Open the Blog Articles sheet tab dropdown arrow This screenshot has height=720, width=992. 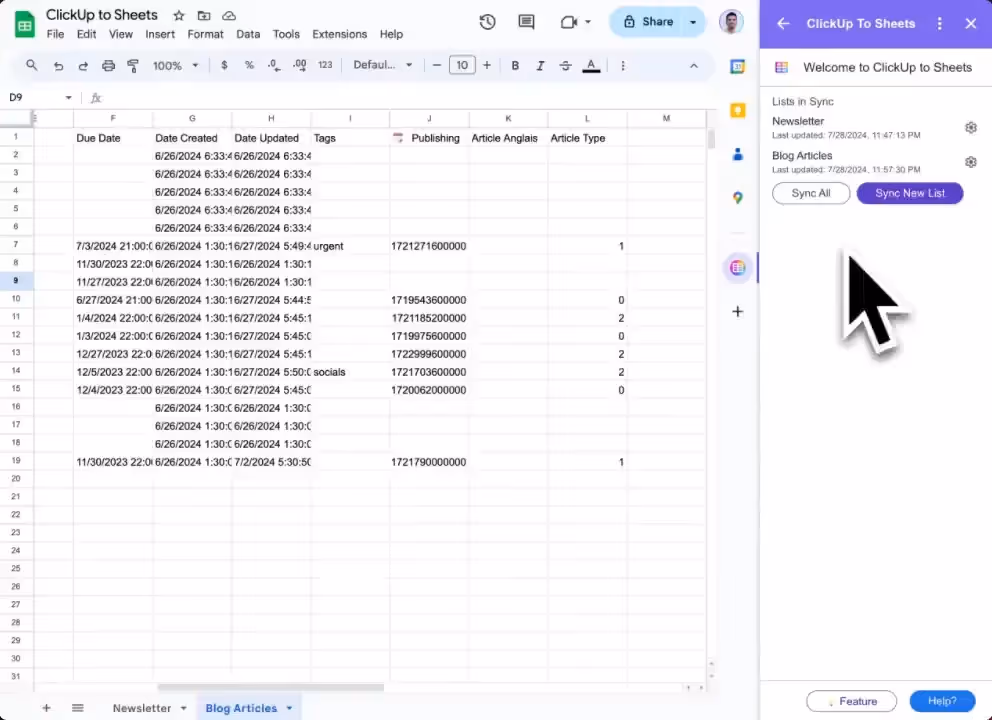(x=289, y=708)
